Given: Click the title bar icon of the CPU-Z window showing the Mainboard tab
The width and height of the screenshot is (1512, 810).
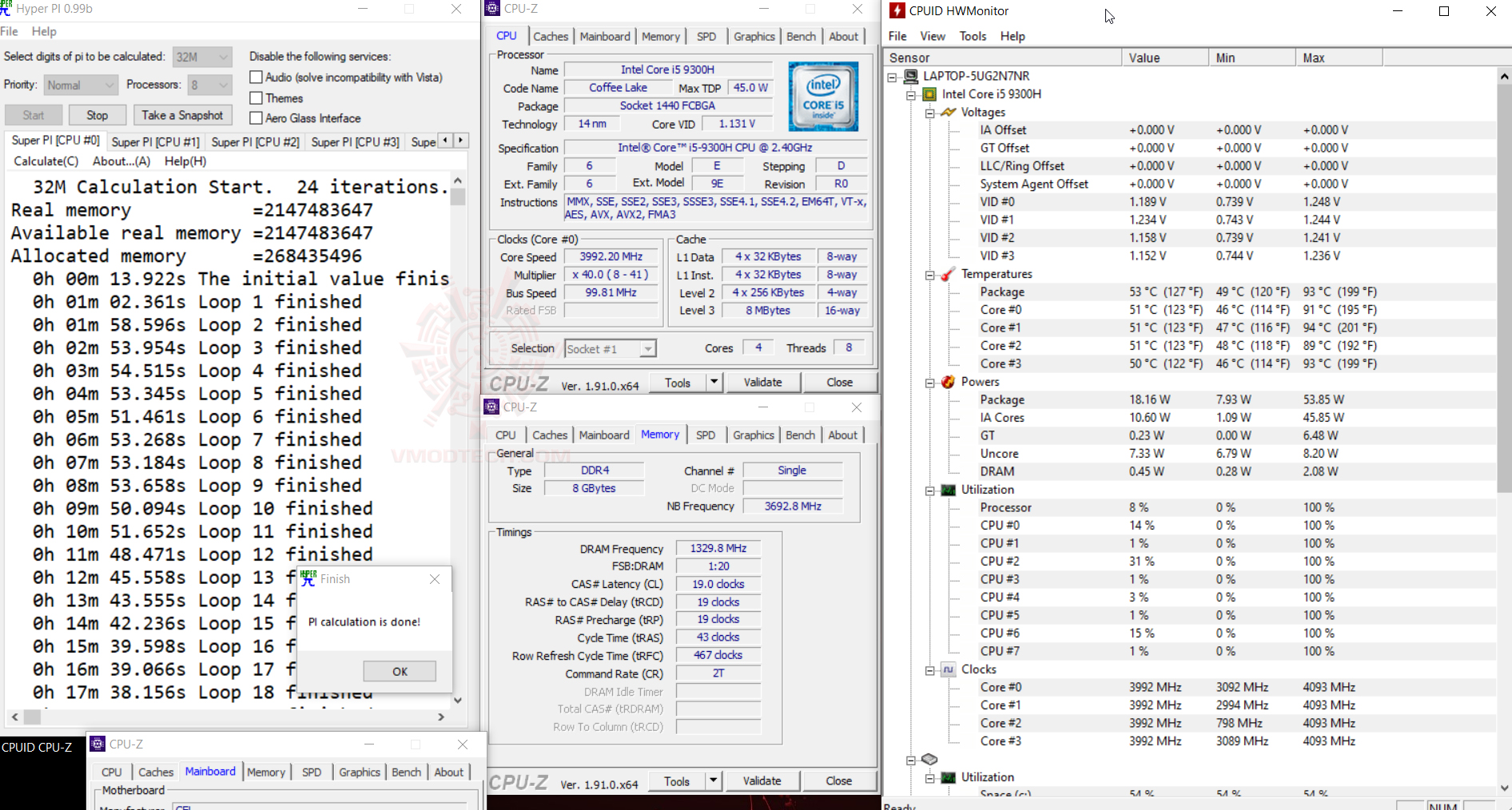Looking at the screenshot, I should click(x=97, y=744).
